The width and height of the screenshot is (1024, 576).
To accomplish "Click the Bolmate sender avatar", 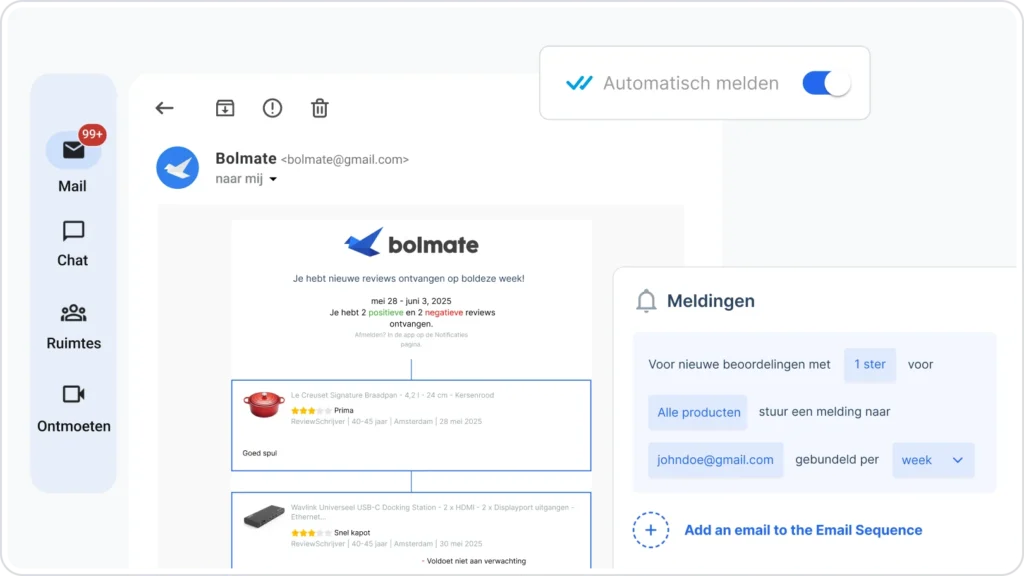I will [x=177, y=167].
